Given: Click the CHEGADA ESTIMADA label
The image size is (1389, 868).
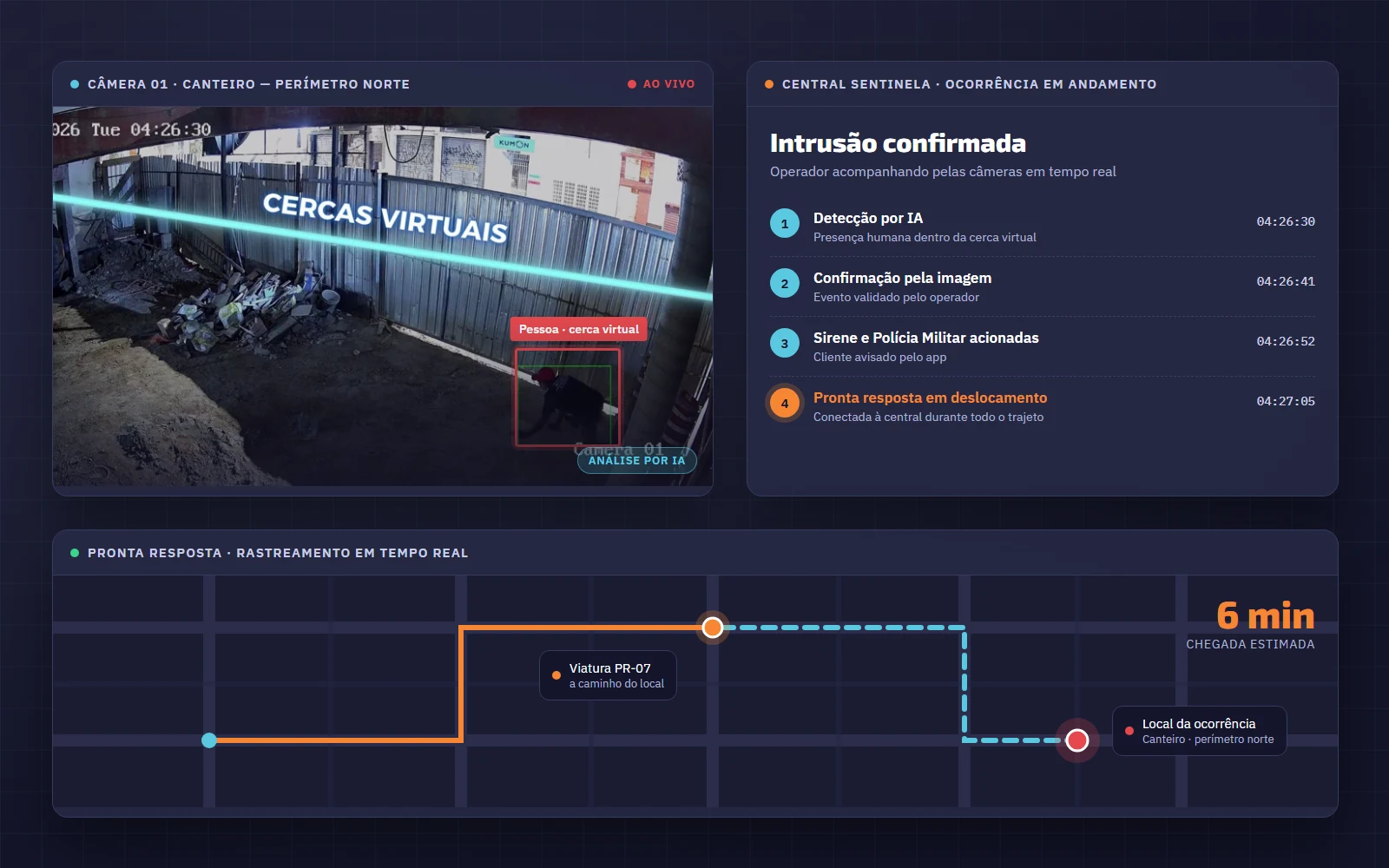Looking at the screenshot, I should click(x=1250, y=644).
